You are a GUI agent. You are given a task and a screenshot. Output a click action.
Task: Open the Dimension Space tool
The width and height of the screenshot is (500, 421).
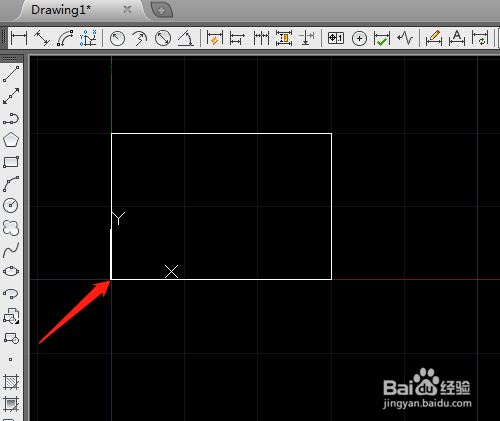pyautogui.click(x=284, y=38)
